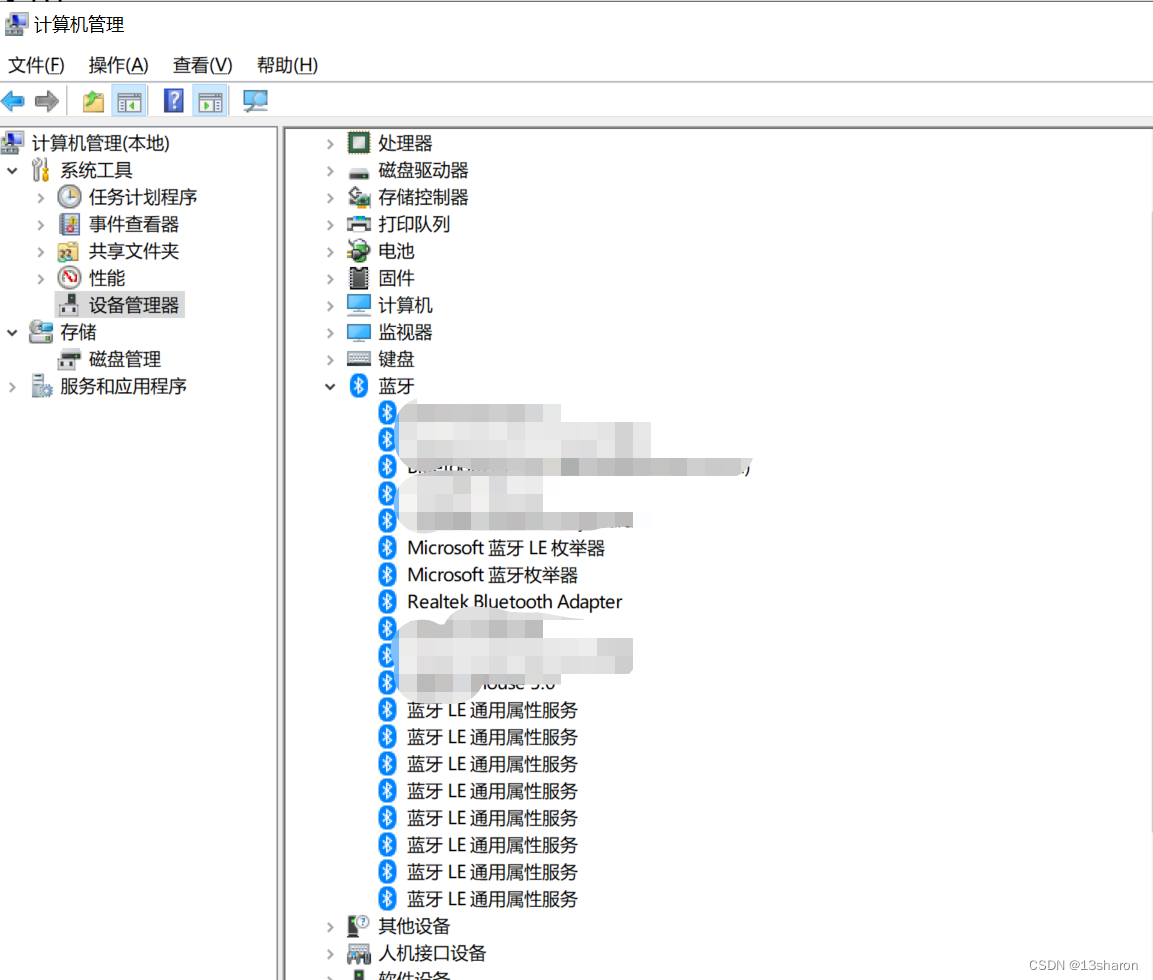Expand the 处理器 device category

pos(330,143)
